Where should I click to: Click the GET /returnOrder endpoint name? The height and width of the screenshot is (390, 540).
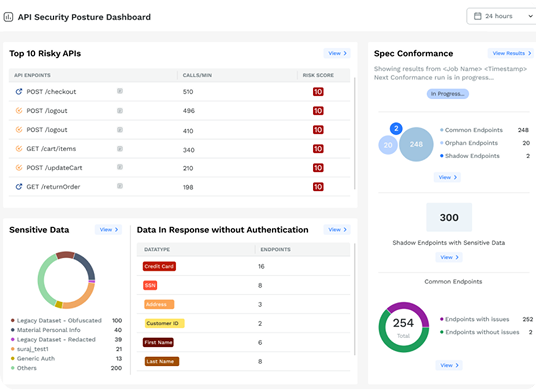53,186
